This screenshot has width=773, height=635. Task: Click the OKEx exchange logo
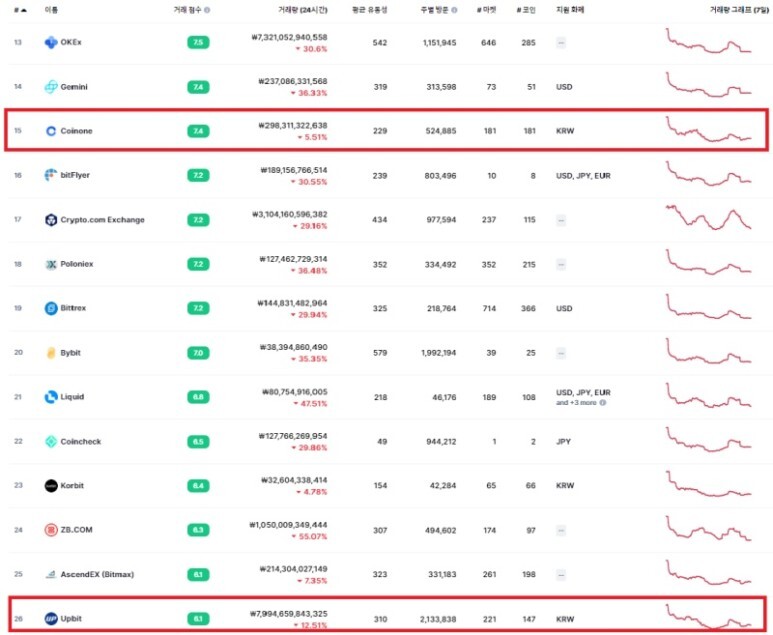pos(51,42)
